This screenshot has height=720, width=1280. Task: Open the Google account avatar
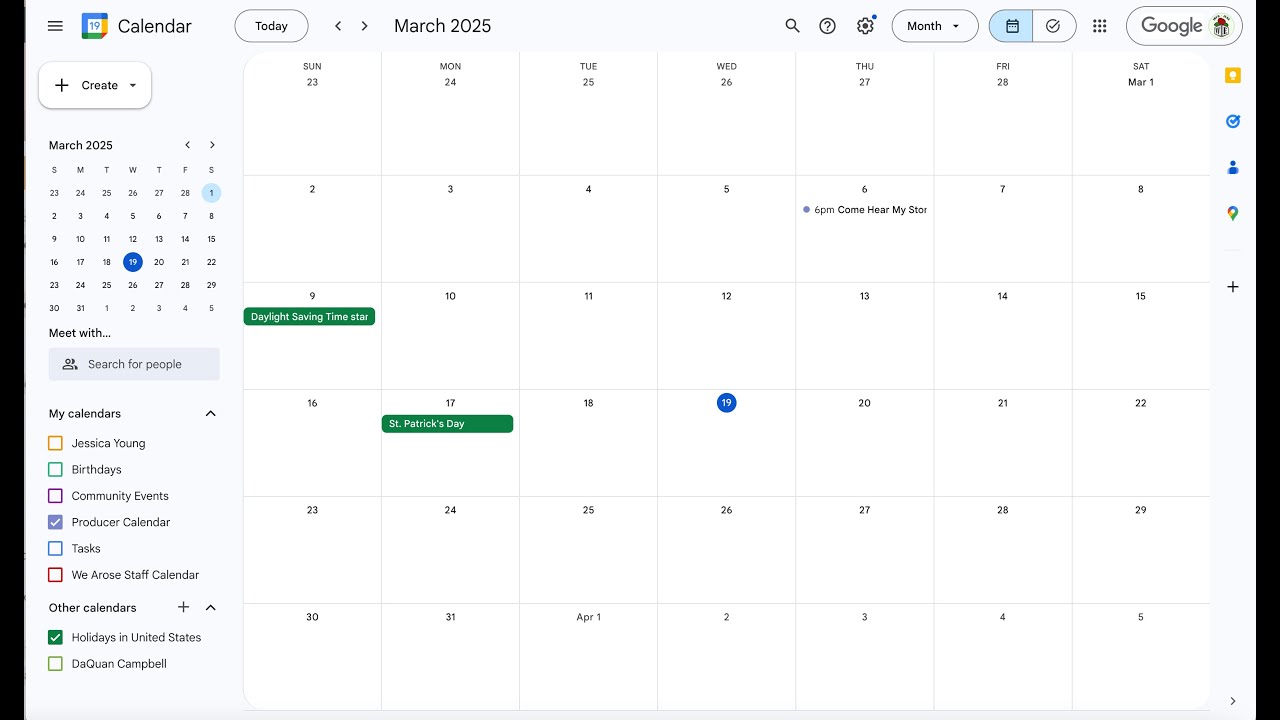(x=1220, y=26)
